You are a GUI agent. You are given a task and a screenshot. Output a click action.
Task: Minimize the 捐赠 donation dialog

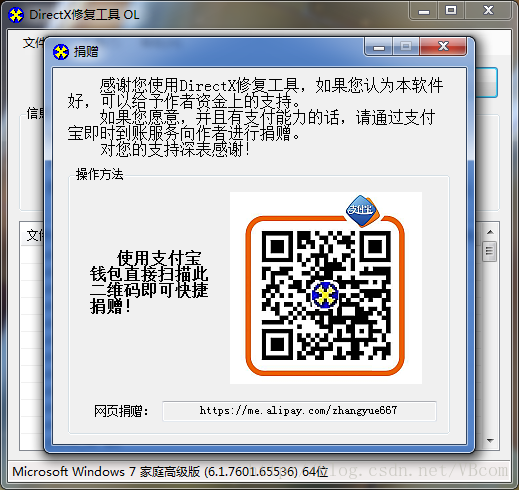pos(379,46)
